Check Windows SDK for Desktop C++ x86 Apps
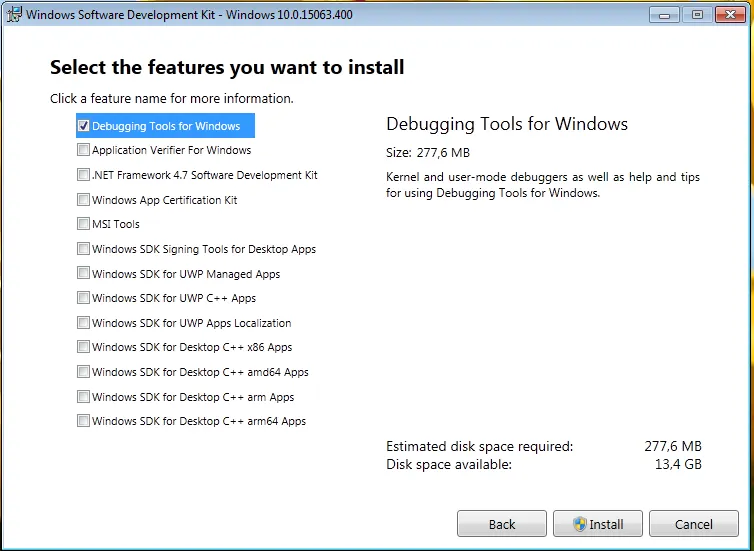This screenshot has width=754, height=551. 83,347
